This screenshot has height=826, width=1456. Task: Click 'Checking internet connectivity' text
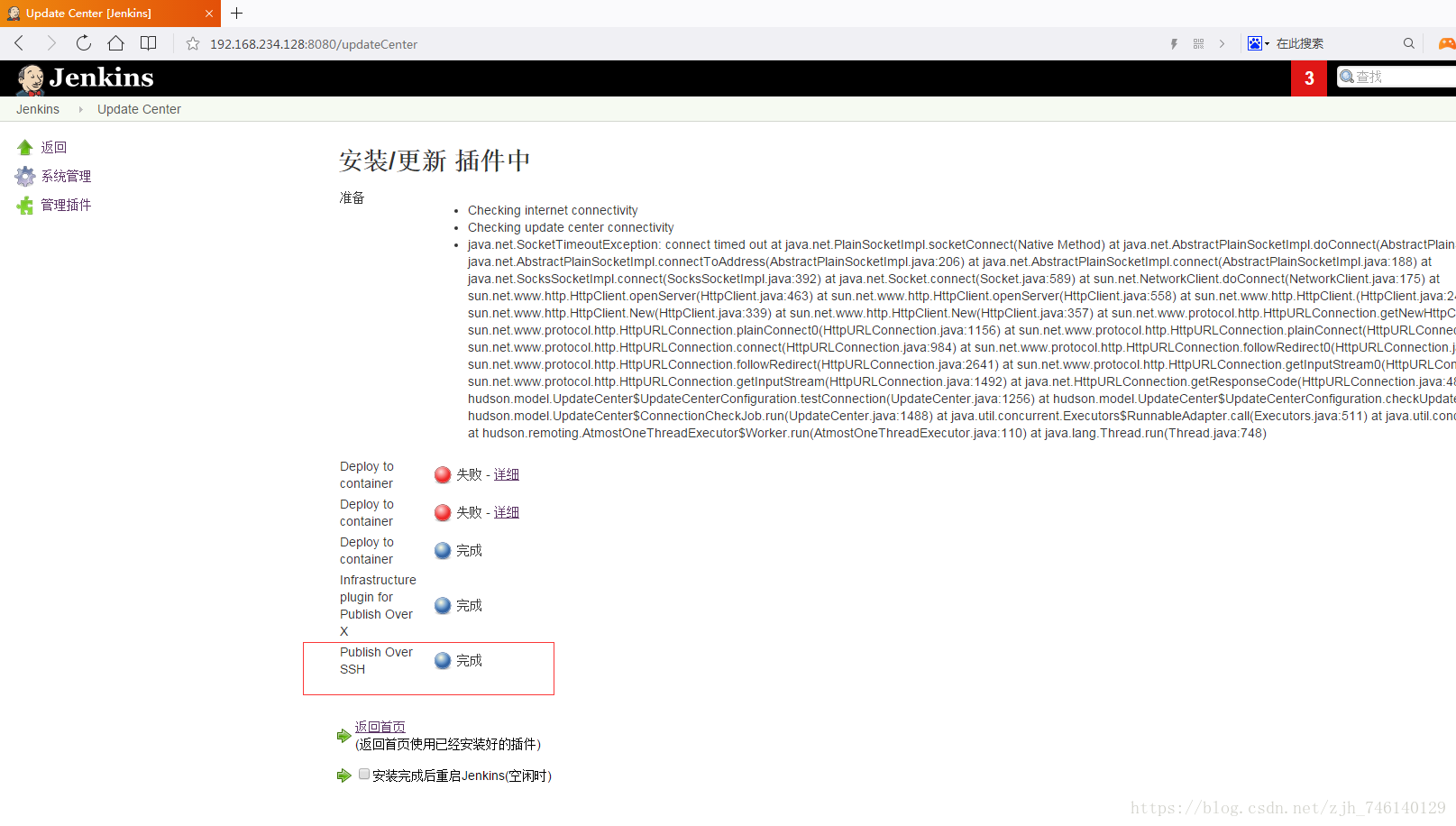coord(553,210)
